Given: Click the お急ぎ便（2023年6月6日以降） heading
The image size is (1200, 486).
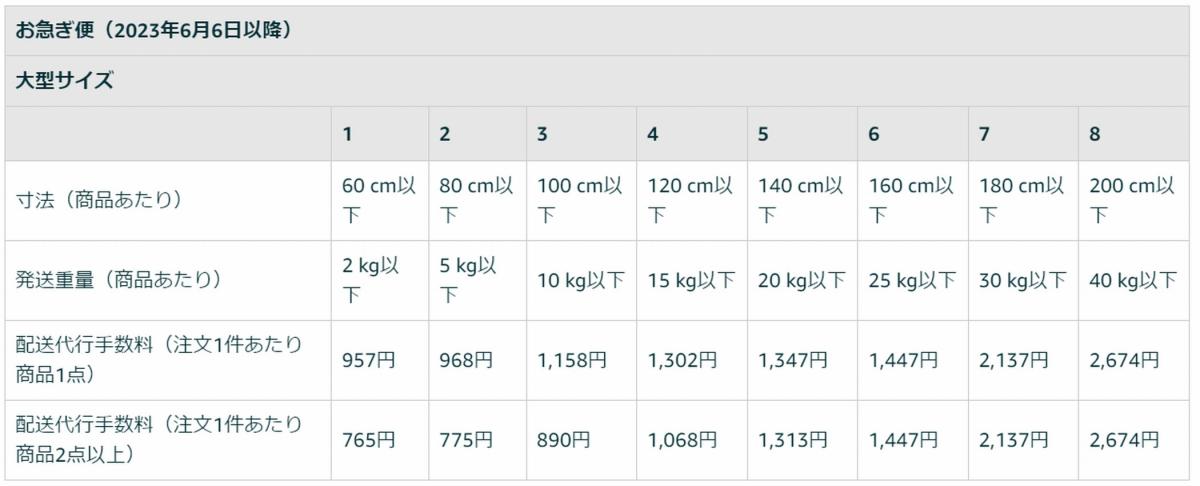Looking at the screenshot, I should [153, 30].
